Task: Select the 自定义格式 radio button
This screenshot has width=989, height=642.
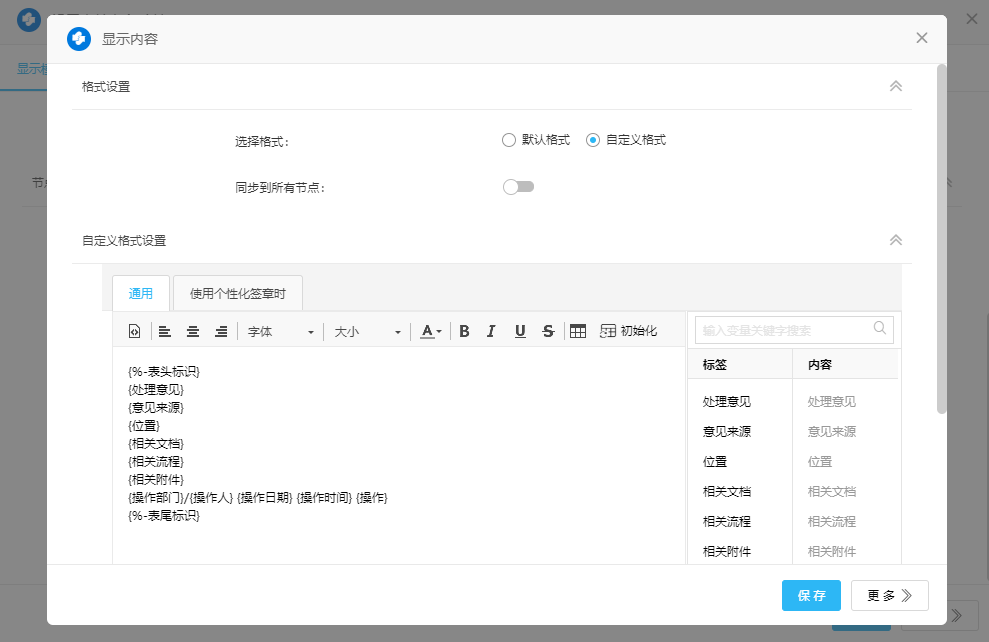Action: point(593,140)
